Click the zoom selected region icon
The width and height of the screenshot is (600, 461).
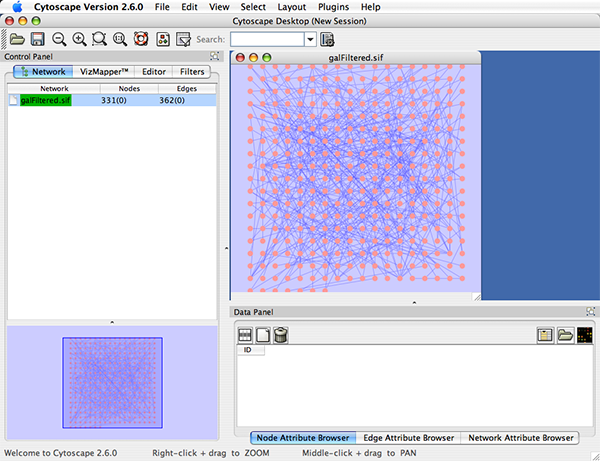99,39
